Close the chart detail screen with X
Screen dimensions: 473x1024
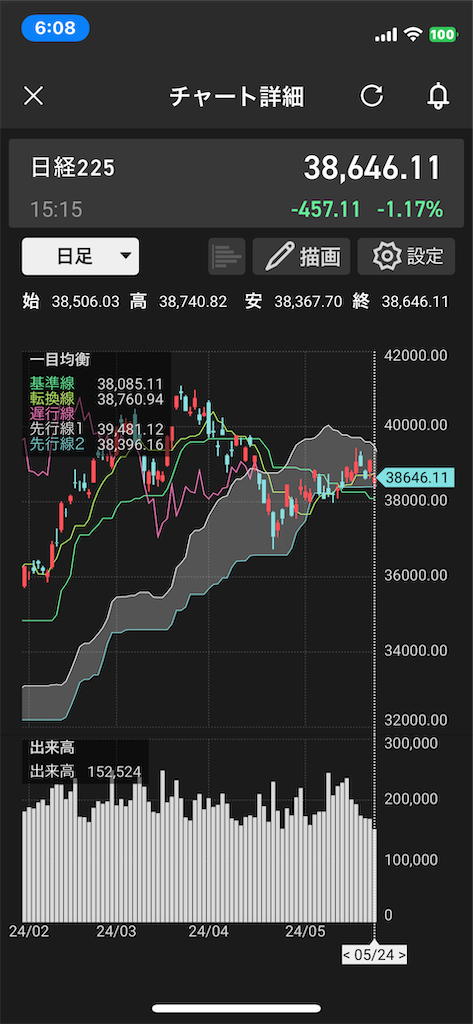[x=33, y=97]
